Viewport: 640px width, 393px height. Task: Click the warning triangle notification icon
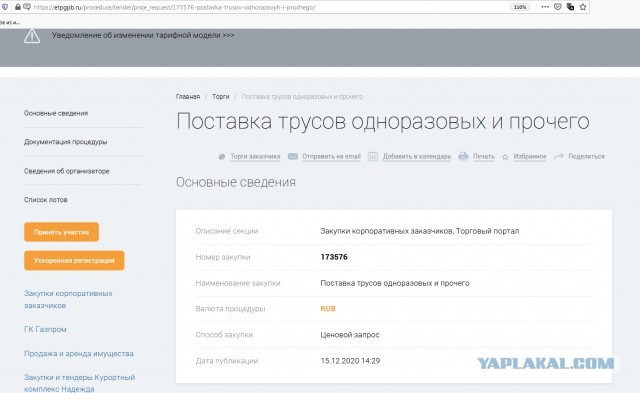[x=32, y=36]
